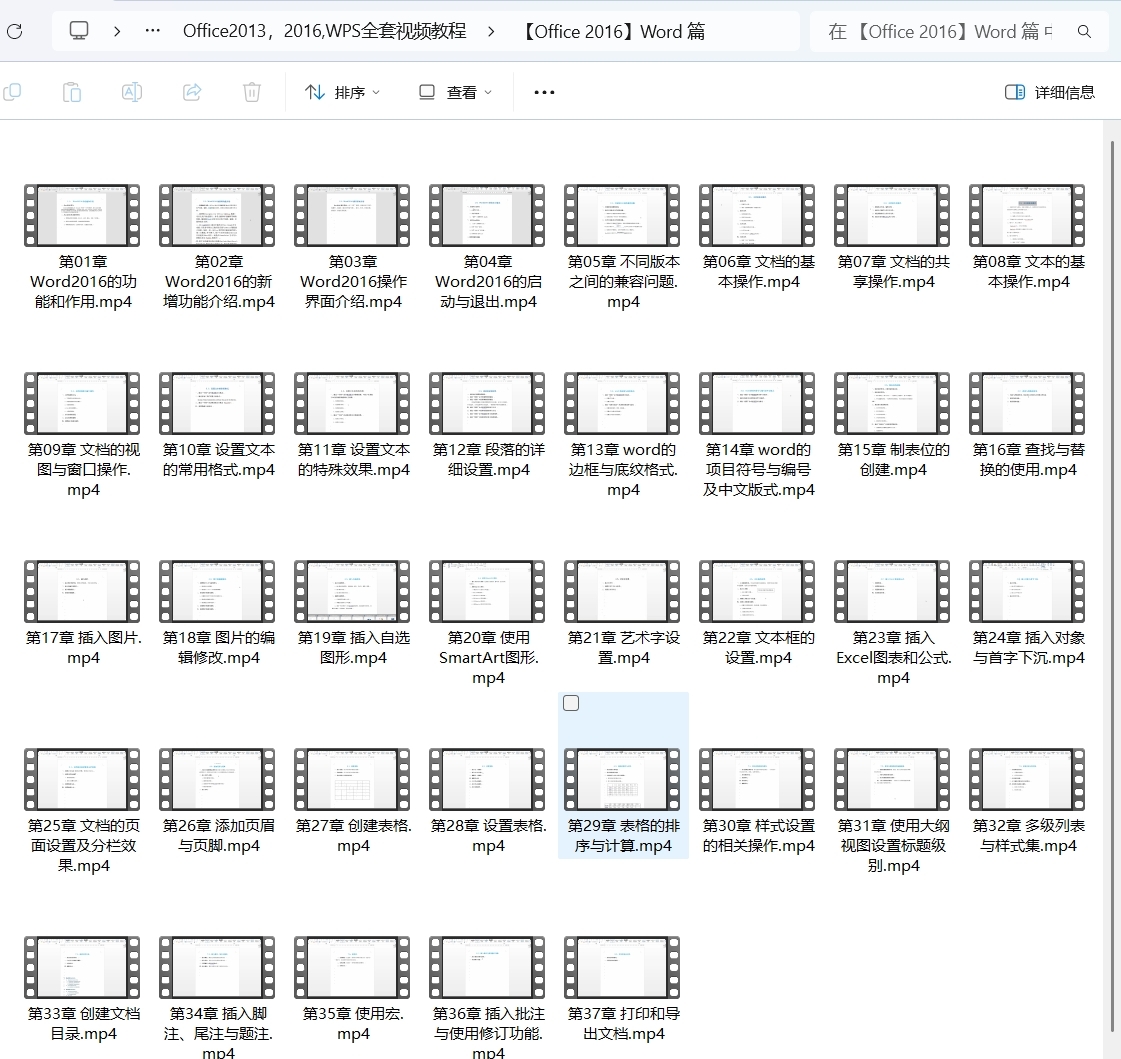Tick the checkbox above 第29章 file
Screen dimensions: 1121x1059
point(571,703)
